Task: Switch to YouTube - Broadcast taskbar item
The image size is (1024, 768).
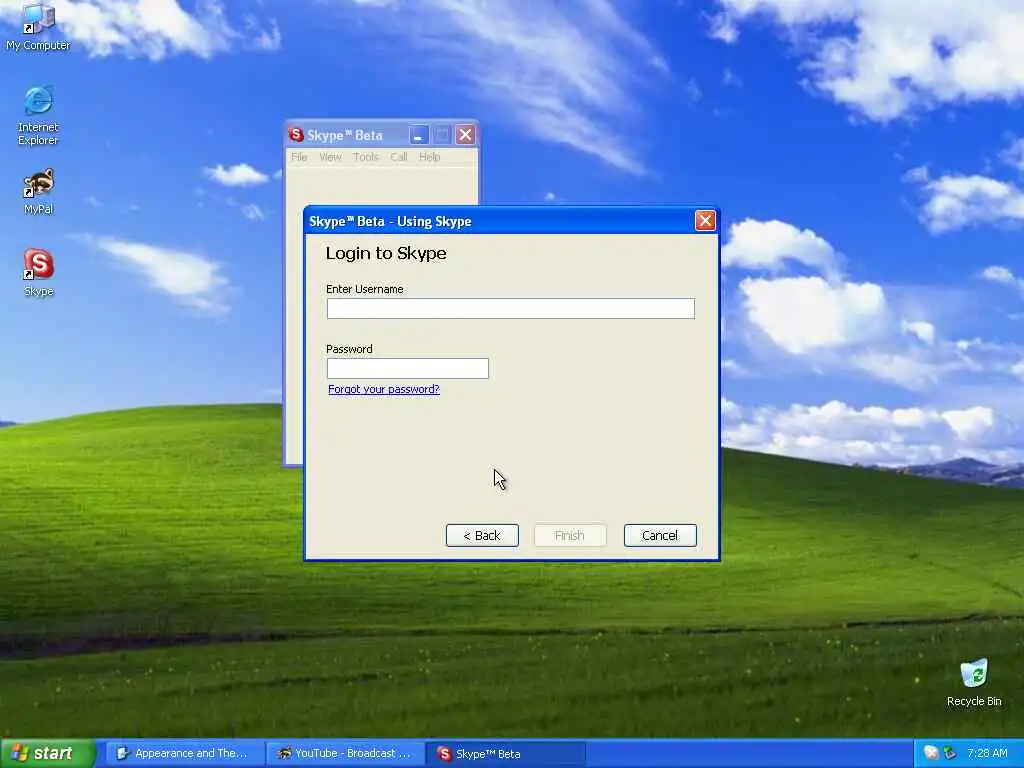Action: [x=345, y=753]
